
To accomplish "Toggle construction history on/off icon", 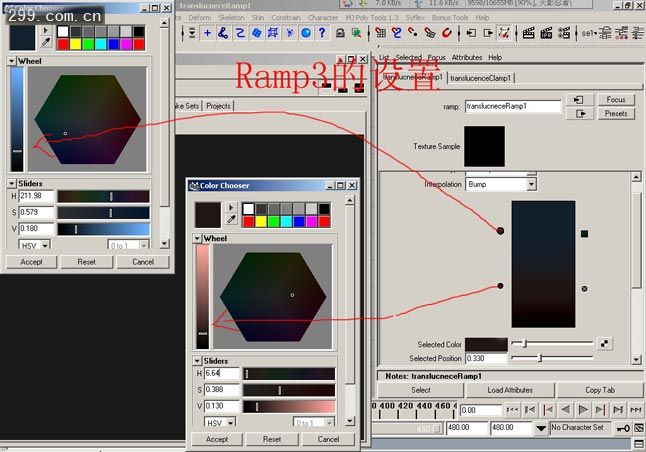I will click(504, 33).
